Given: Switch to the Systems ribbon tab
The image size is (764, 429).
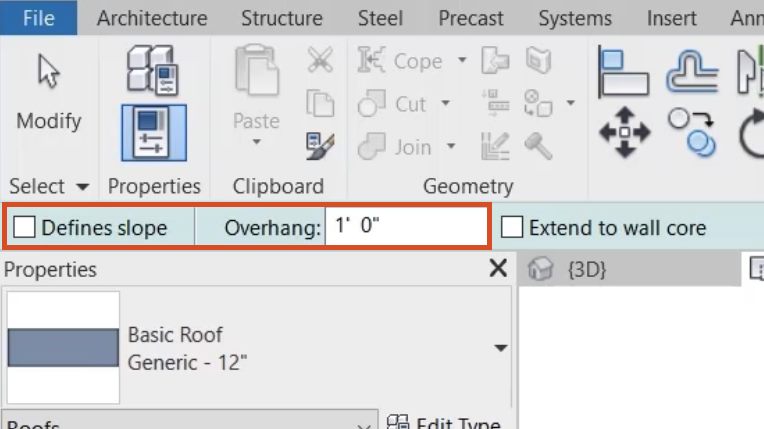Looking at the screenshot, I should 575,19.
